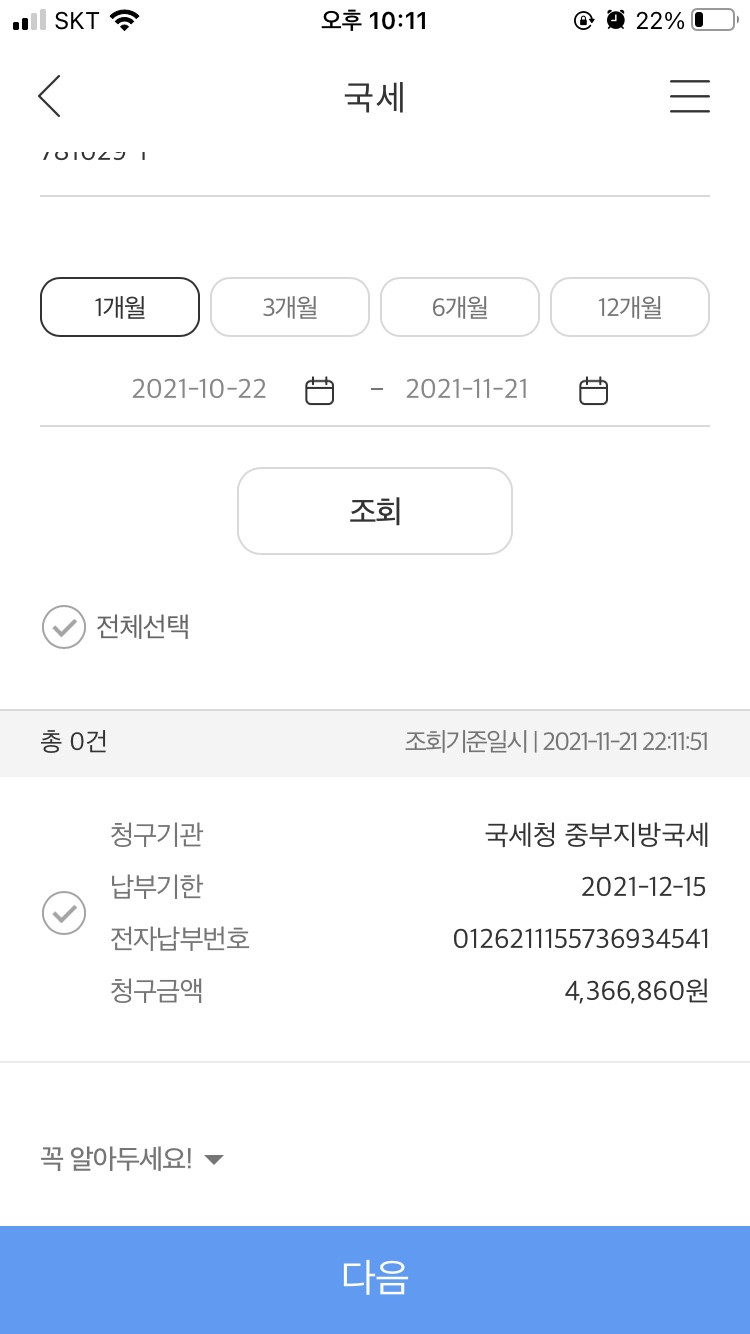Select the 12개월 period tab
This screenshot has height=1334, width=750.
coord(630,307)
